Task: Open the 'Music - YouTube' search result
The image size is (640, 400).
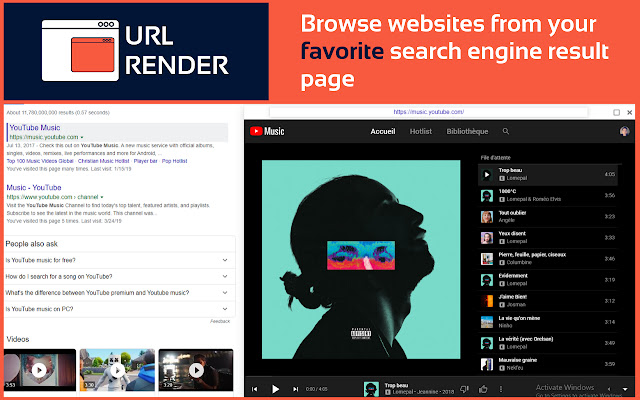Action: click(x=34, y=187)
